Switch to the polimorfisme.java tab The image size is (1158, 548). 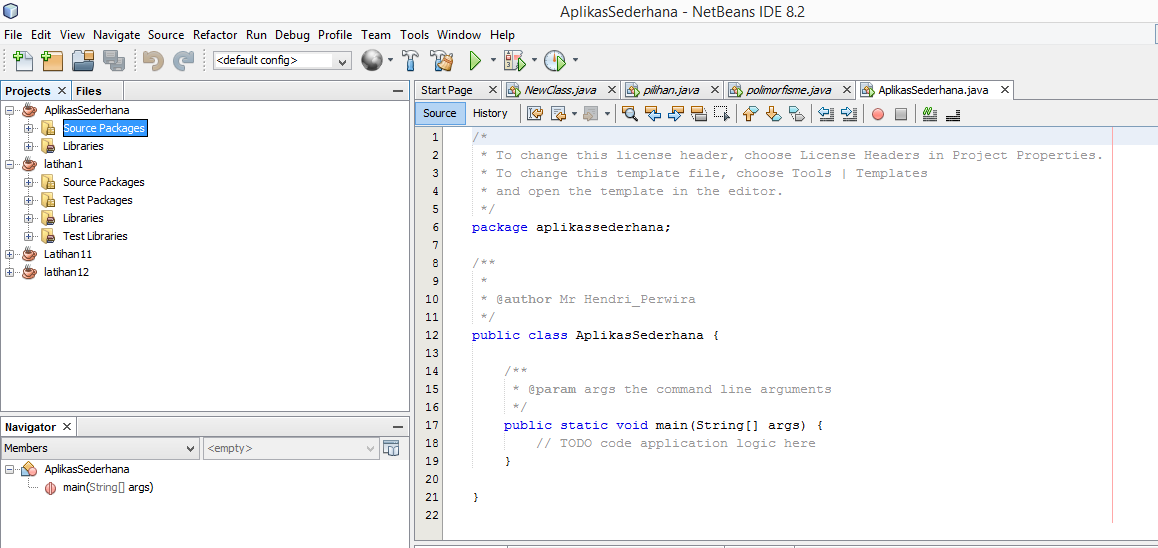coord(789,90)
